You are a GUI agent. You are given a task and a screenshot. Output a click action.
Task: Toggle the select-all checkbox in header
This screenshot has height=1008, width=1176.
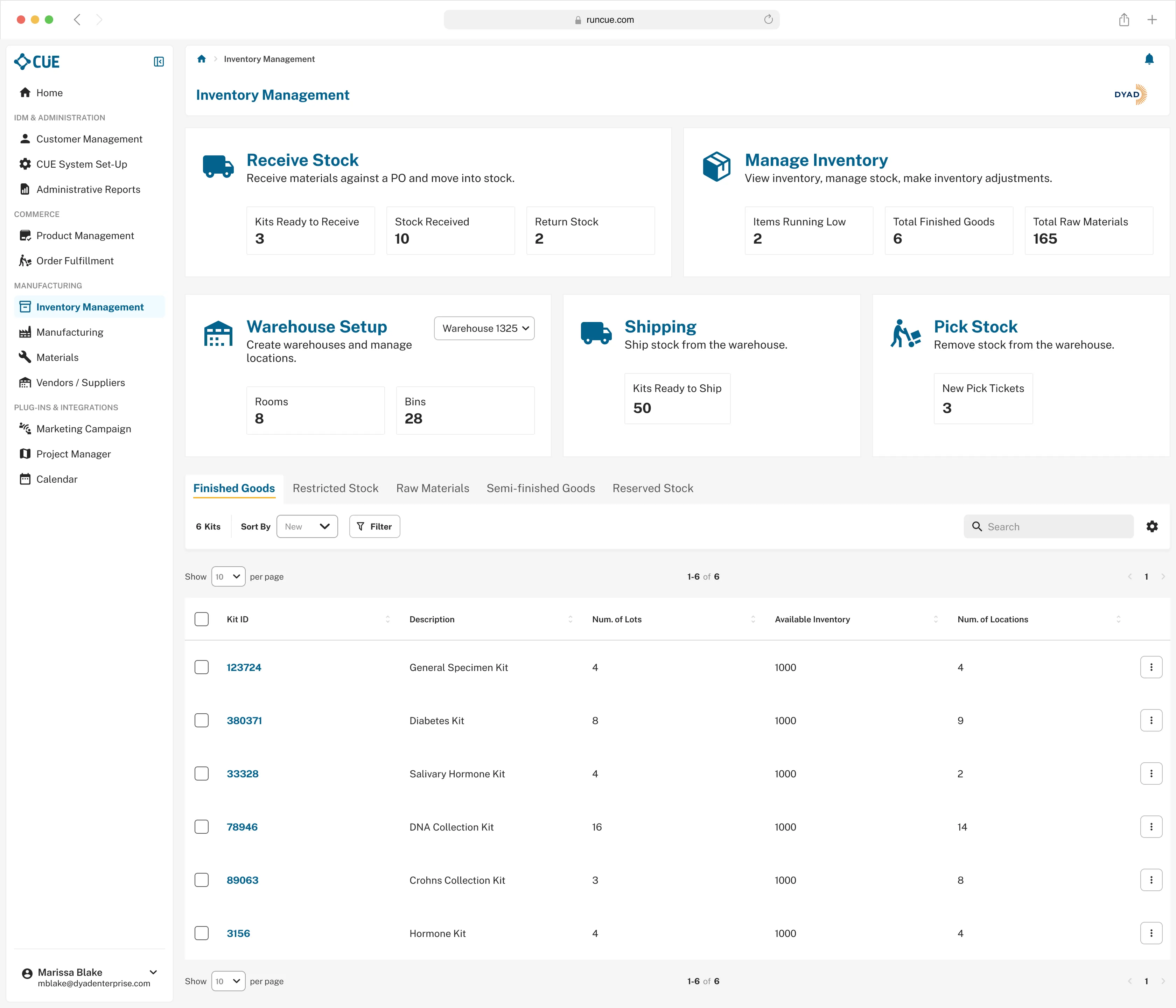pyautogui.click(x=202, y=619)
